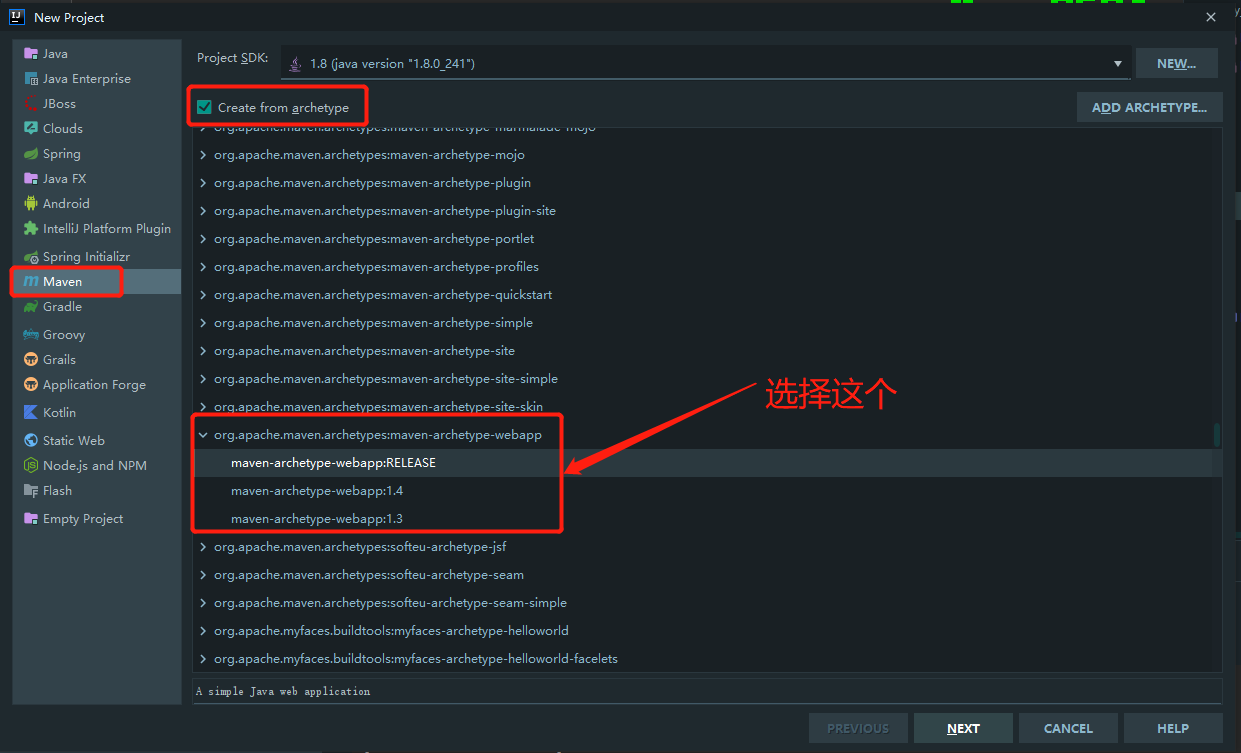Close the New Project dialog

tap(1210, 17)
